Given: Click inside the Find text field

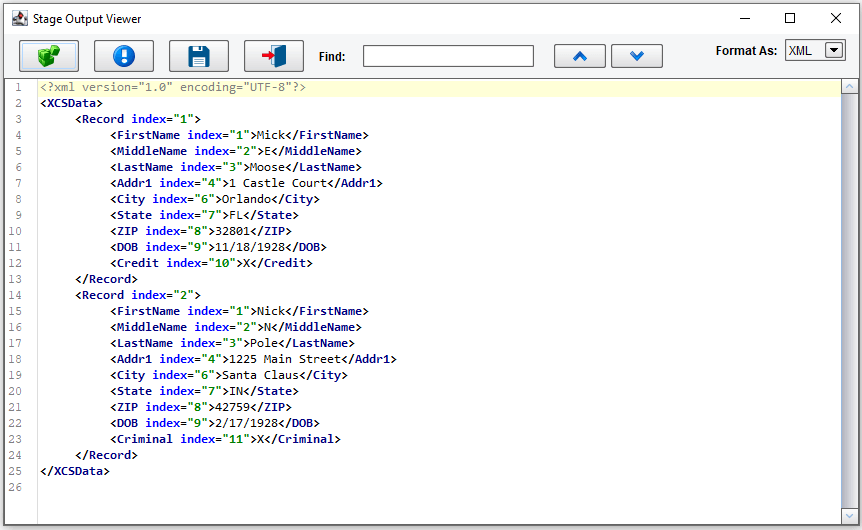Looking at the screenshot, I should coord(448,56).
